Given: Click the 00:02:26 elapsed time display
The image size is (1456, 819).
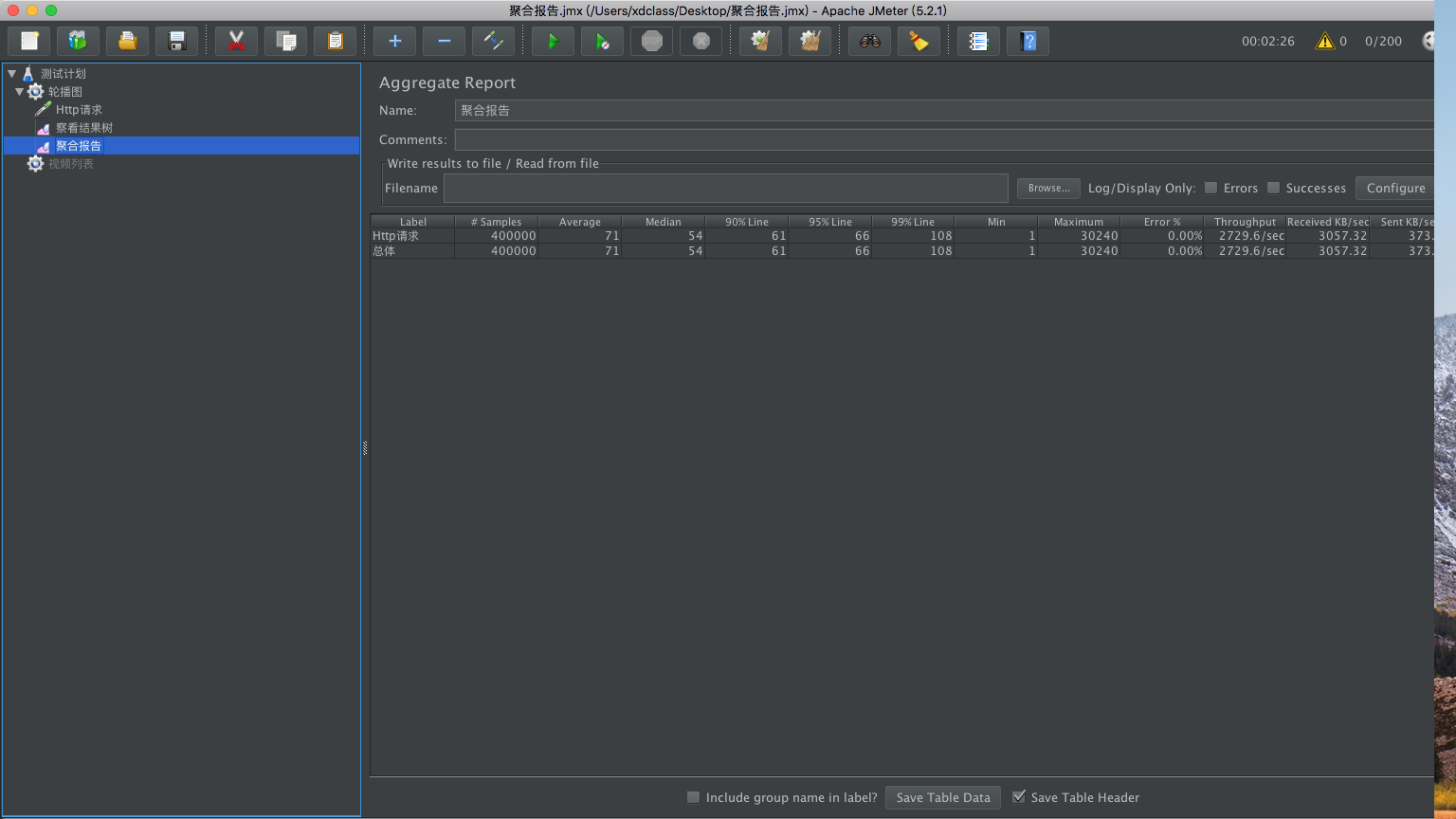Looking at the screenshot, I should tap(1267, 41).
